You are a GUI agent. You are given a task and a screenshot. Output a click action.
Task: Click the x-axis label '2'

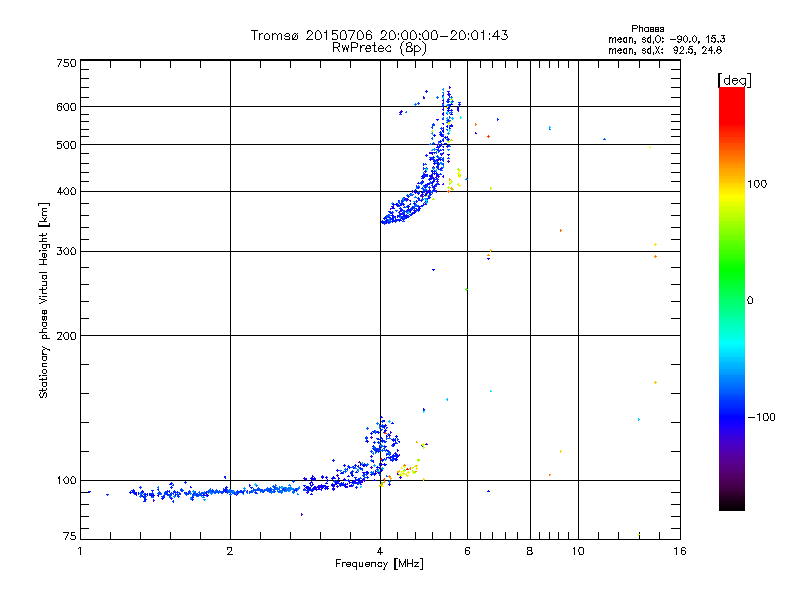[x=230, y=551]
